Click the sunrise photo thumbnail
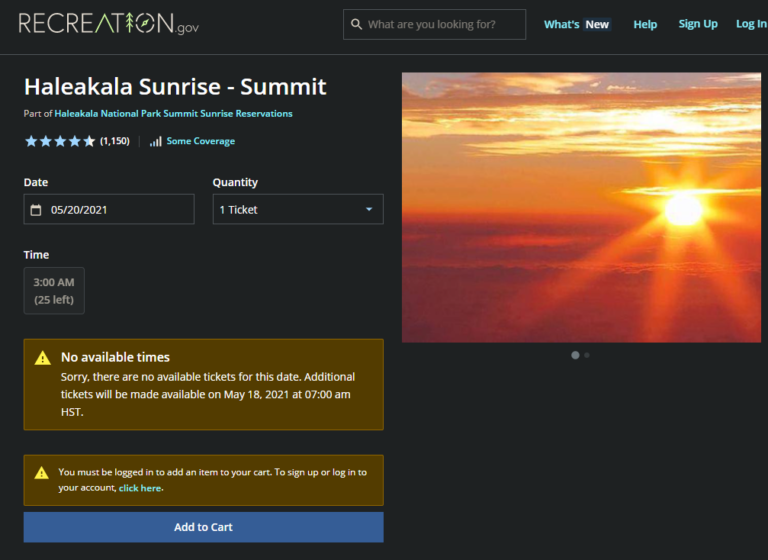768x560 pixels. pos(581,207)
